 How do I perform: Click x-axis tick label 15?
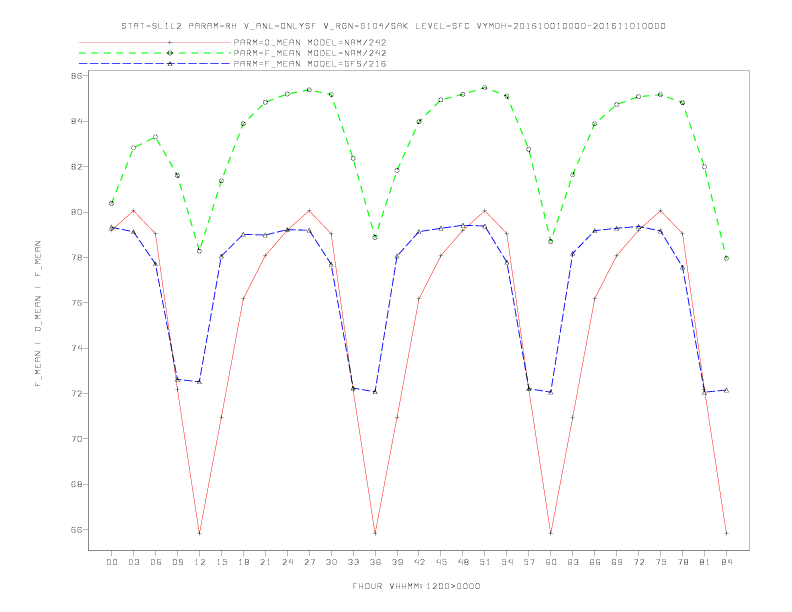tap(221, 562)
